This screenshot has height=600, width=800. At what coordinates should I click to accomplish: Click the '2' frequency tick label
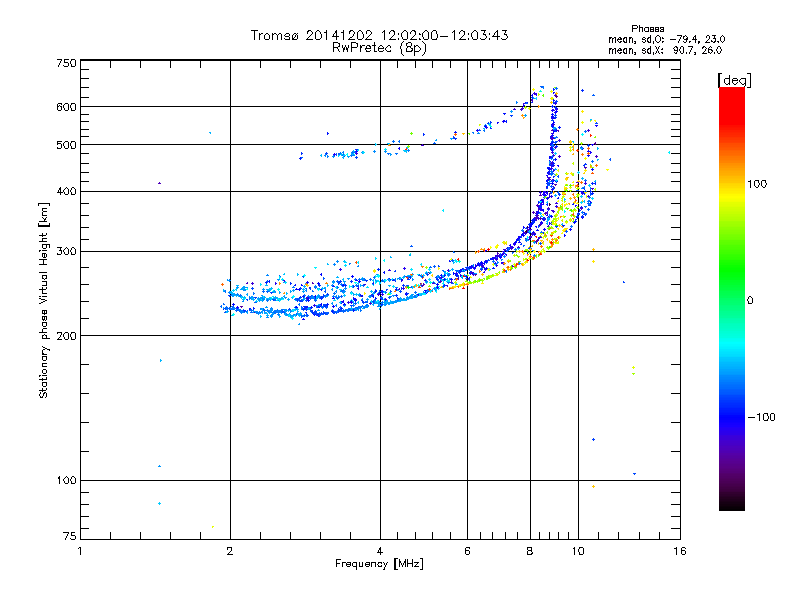point(230,551)
